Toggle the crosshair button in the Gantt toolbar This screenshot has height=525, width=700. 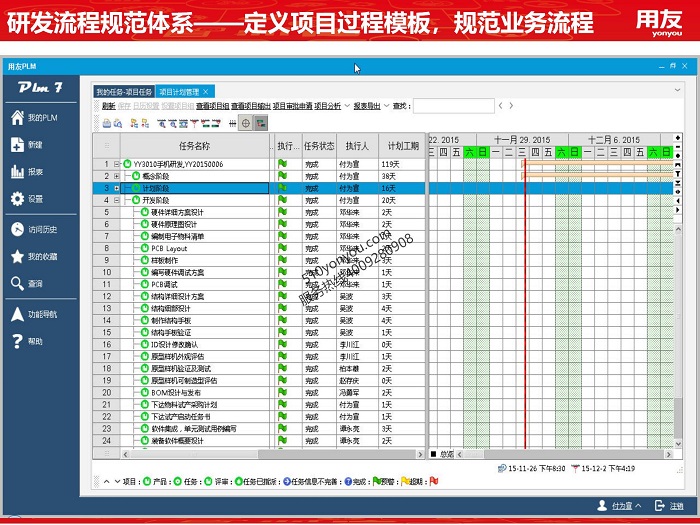246,123
